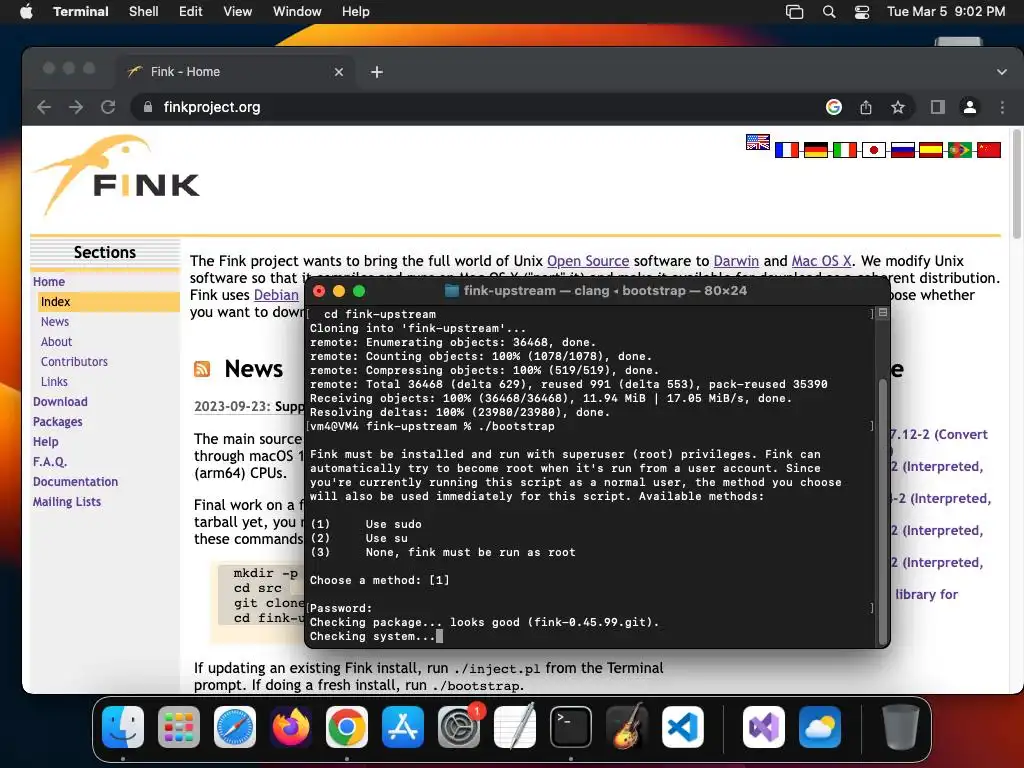Switch site to Chinese flag
The height and width of the screenshot is (768, 1024).
(989, 150)
